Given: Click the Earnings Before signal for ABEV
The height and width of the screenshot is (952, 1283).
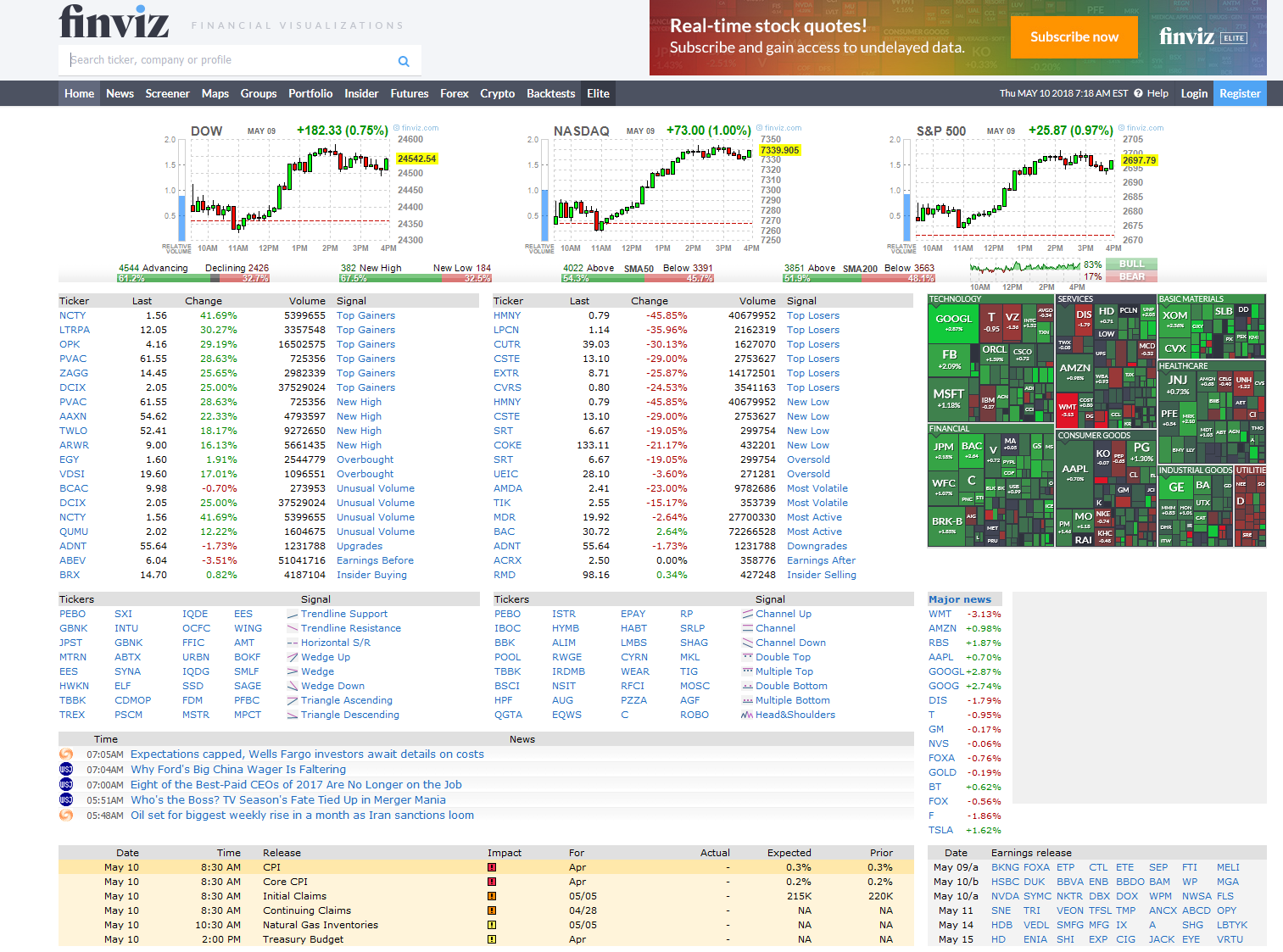Looking at the screenshot, I should coord(375,560).
